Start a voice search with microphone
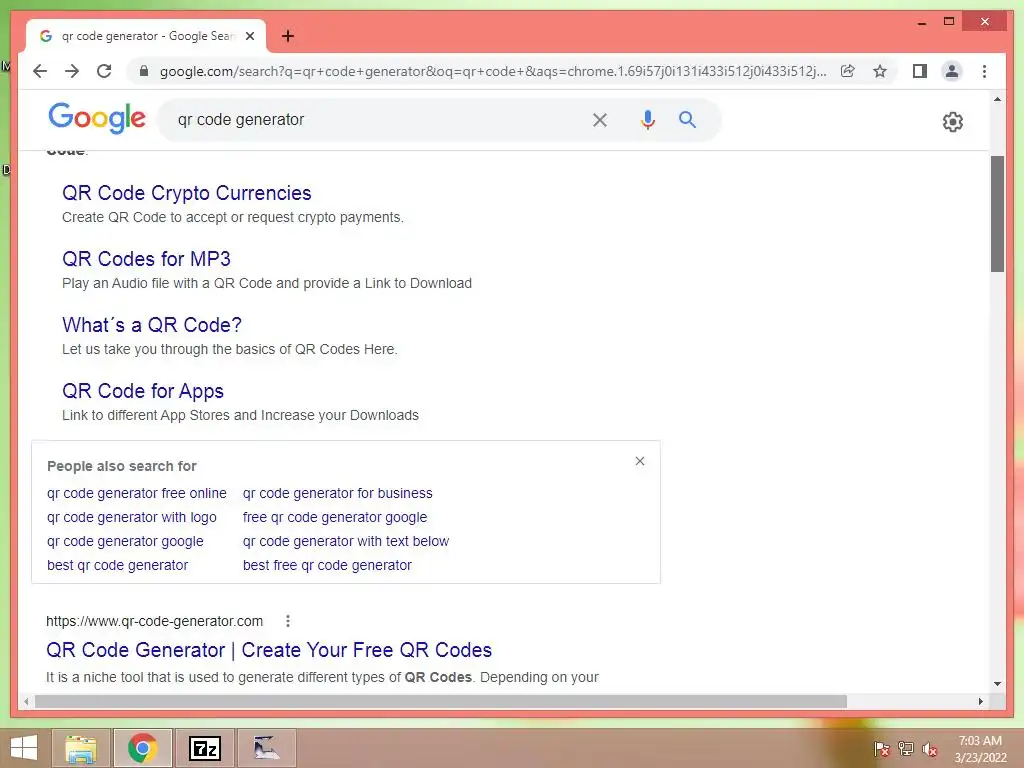This screenshot has width=1024, height=768. coord(647,120)
